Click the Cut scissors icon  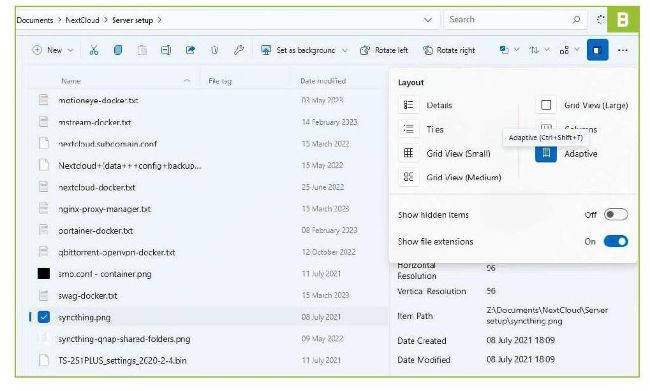[x=94, y=51]
